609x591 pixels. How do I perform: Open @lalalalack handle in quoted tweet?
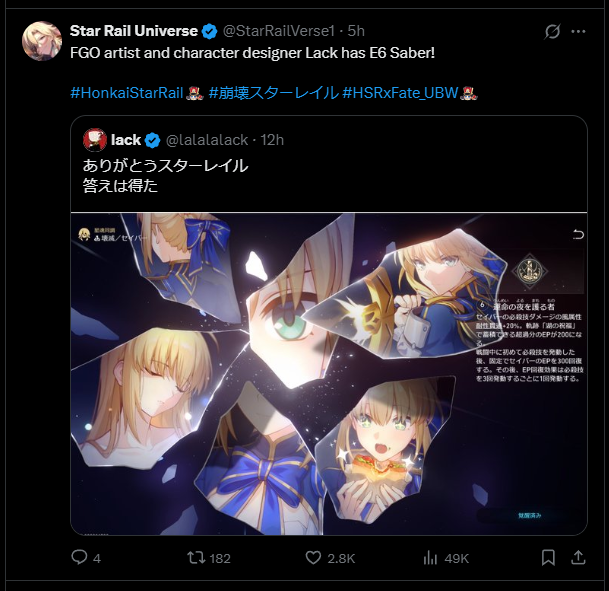[207, 140]
